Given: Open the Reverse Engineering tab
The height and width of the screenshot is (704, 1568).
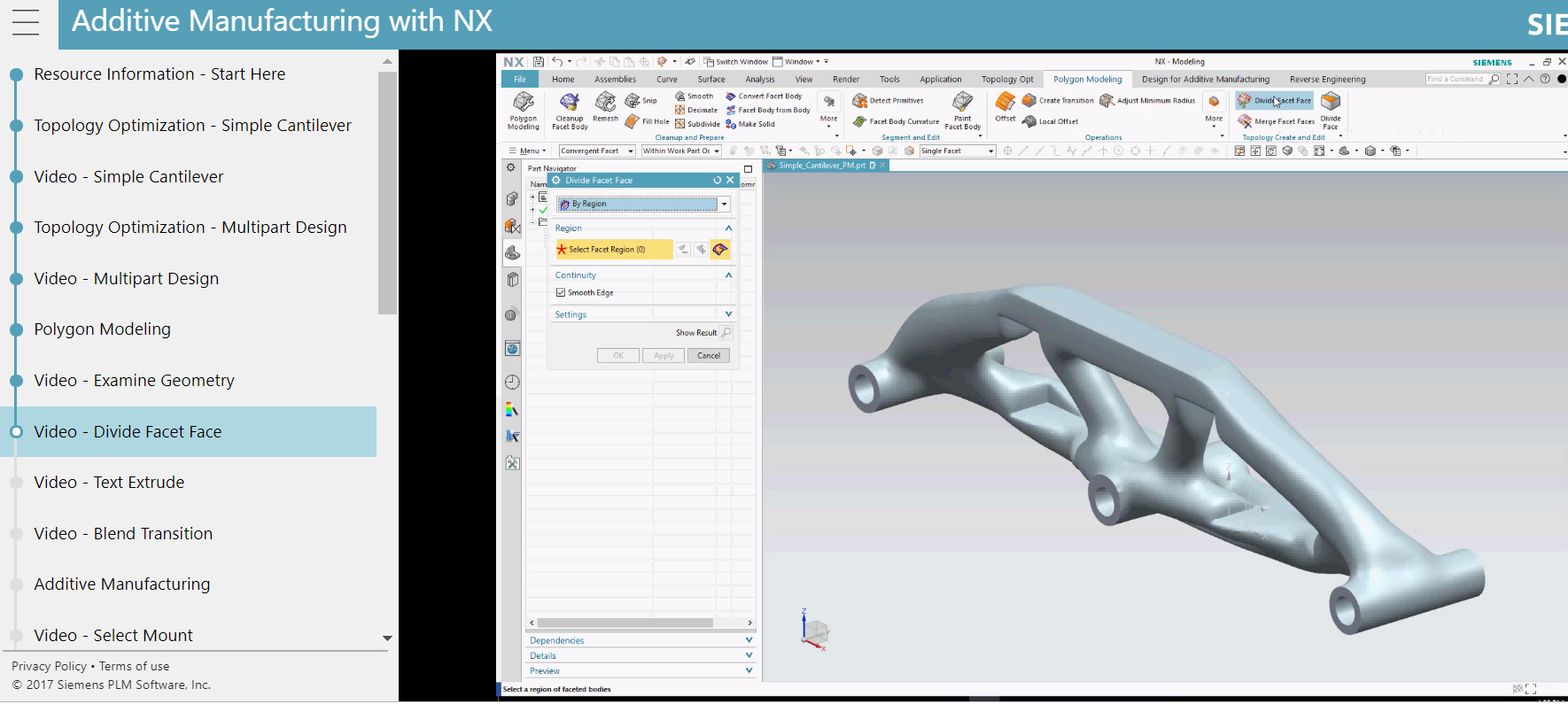Looking at the screenshot, I should (1327, 79).
